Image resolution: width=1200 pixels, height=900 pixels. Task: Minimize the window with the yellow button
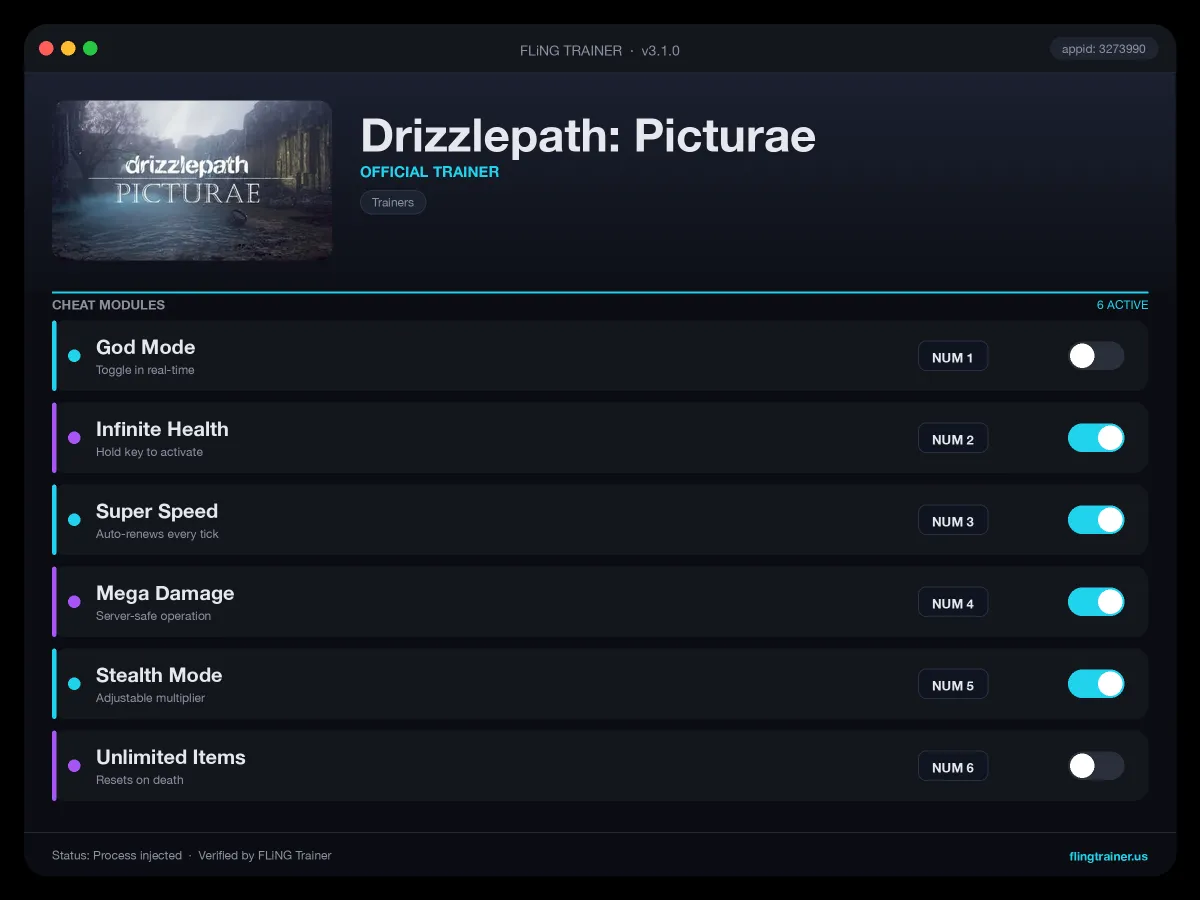point(68,48)
